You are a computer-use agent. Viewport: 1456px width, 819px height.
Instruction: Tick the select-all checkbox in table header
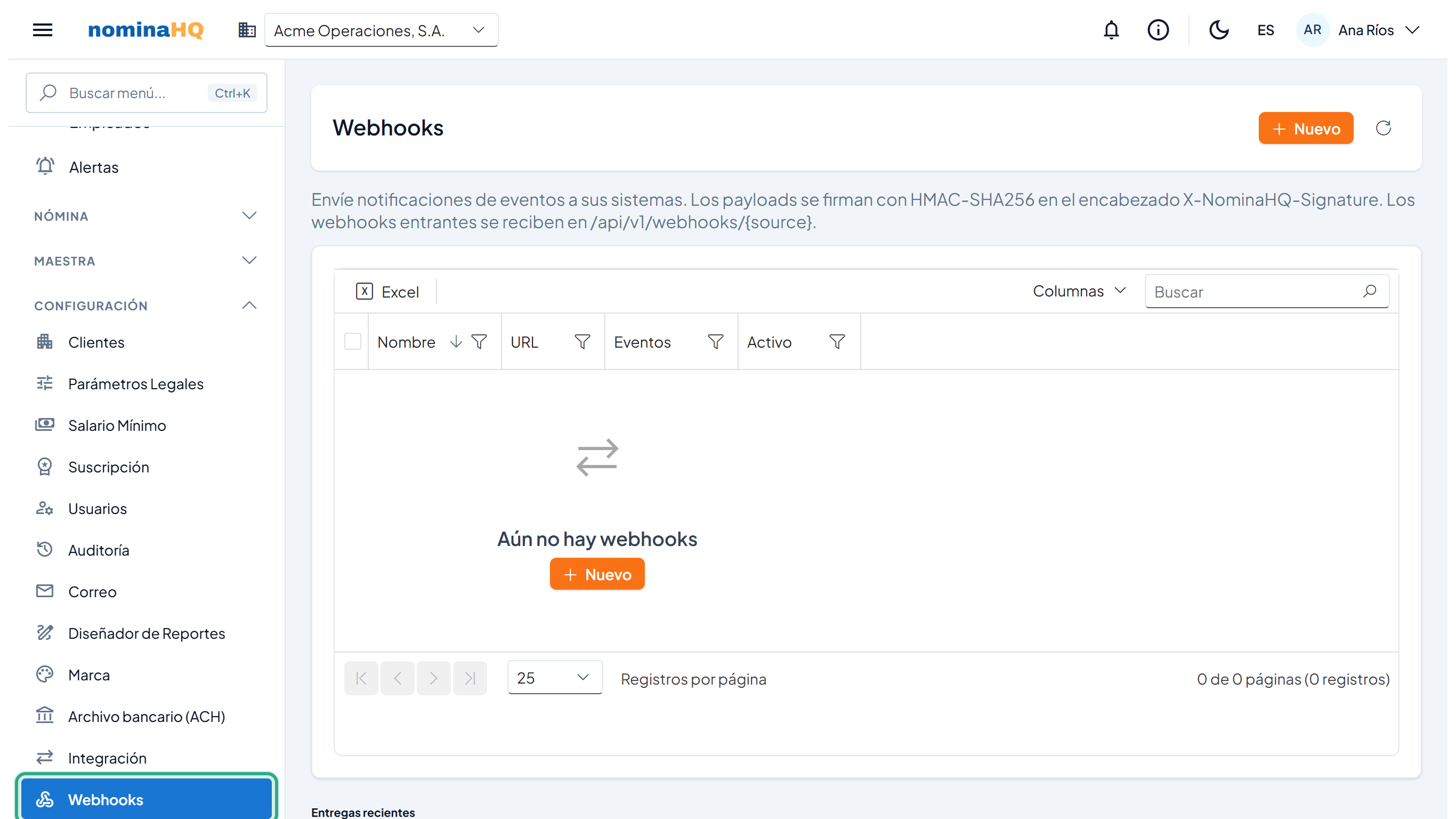[353, 342]
